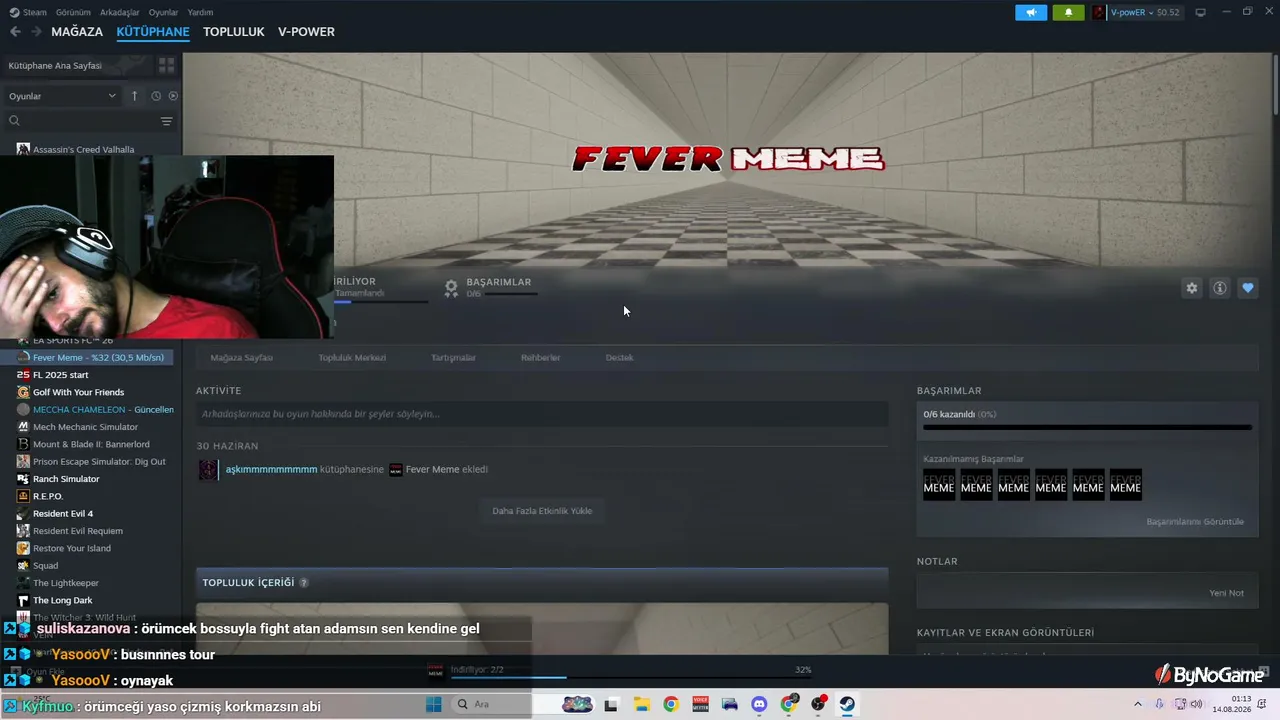Open the Steam menu
Screen dimensions: 1280x720
tap(29, 12)
